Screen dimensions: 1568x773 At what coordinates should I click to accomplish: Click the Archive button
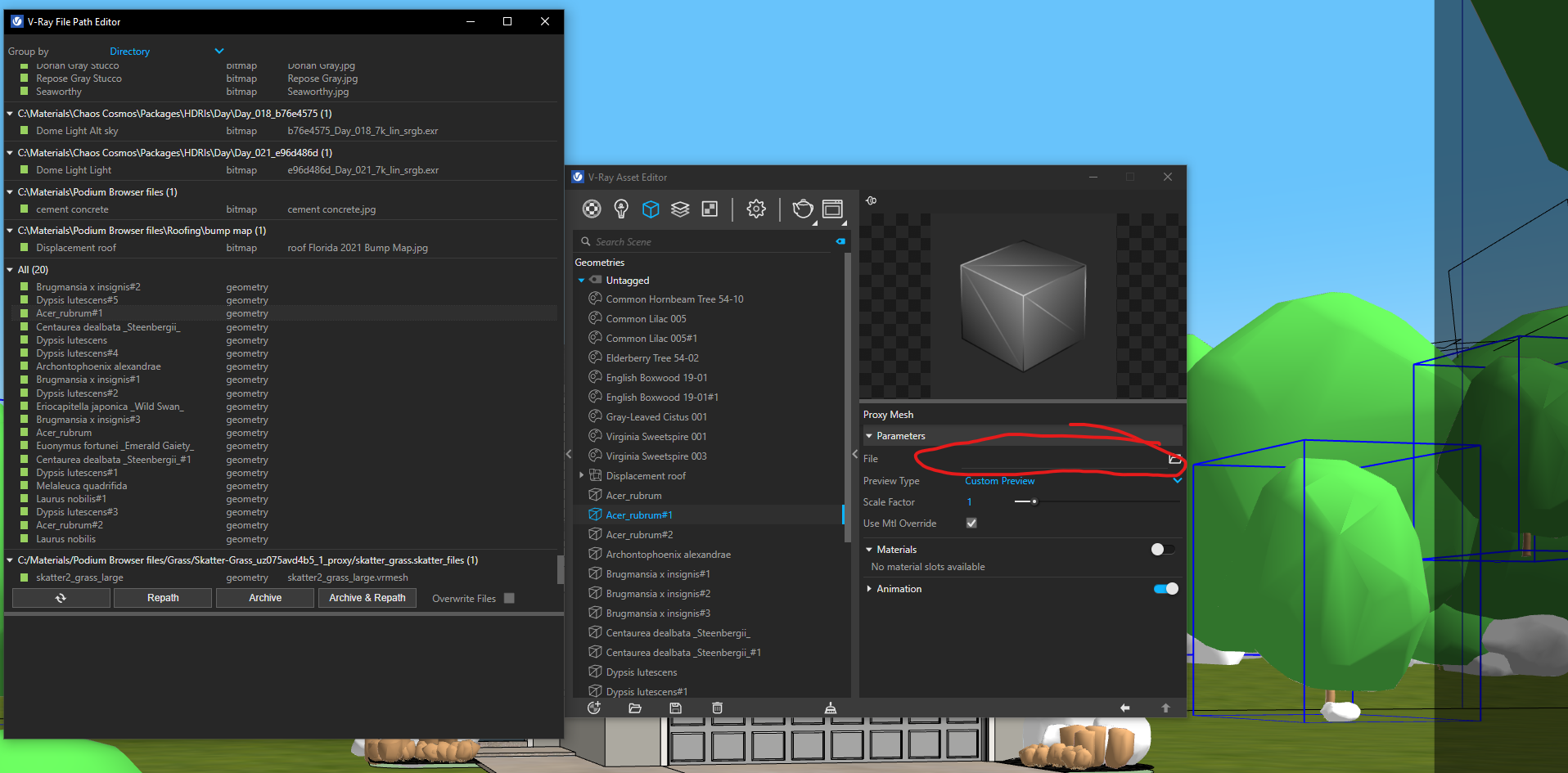click(265, 598)
